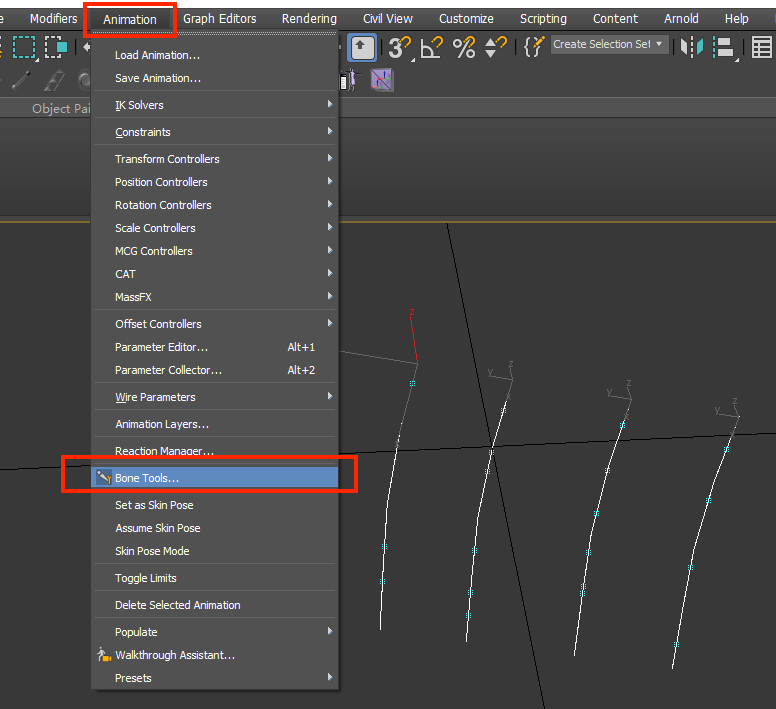Expand the CAT submenu
Viewport: 776px width, 709px height.
[215, 274]
